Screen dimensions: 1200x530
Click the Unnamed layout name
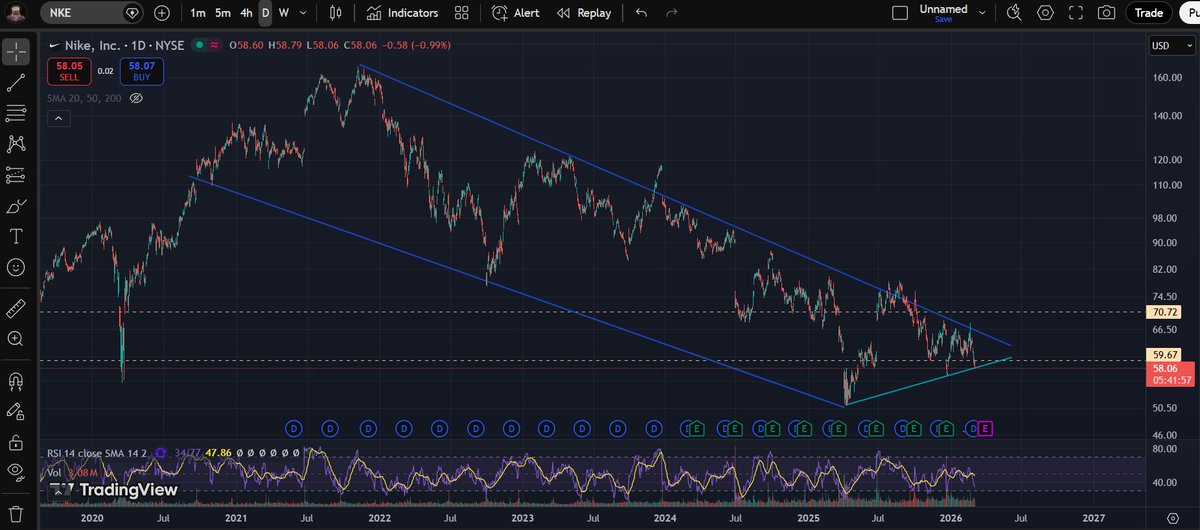click(x=943, y=9)
